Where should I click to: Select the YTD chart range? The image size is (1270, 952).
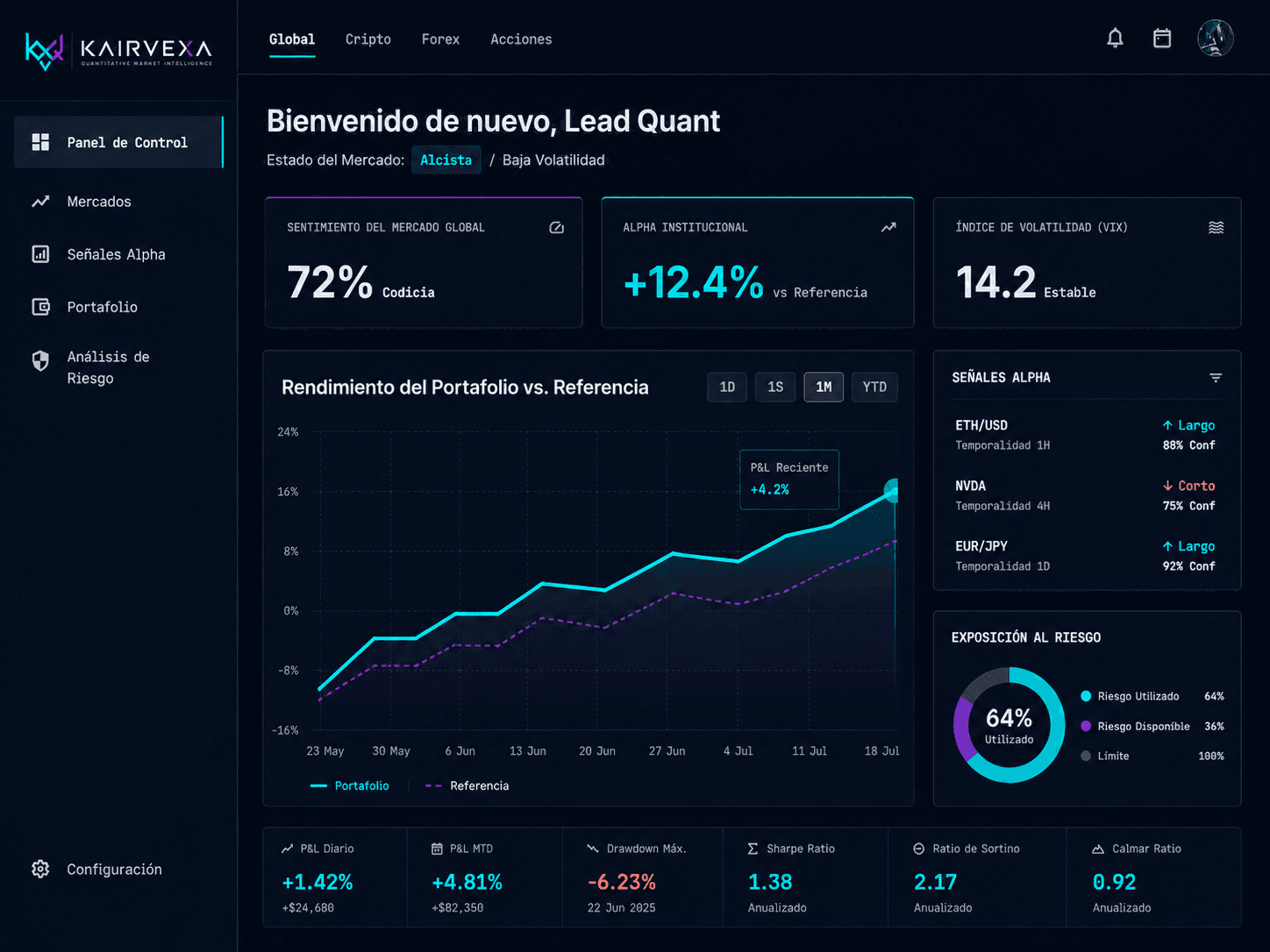tap(874, 387)
